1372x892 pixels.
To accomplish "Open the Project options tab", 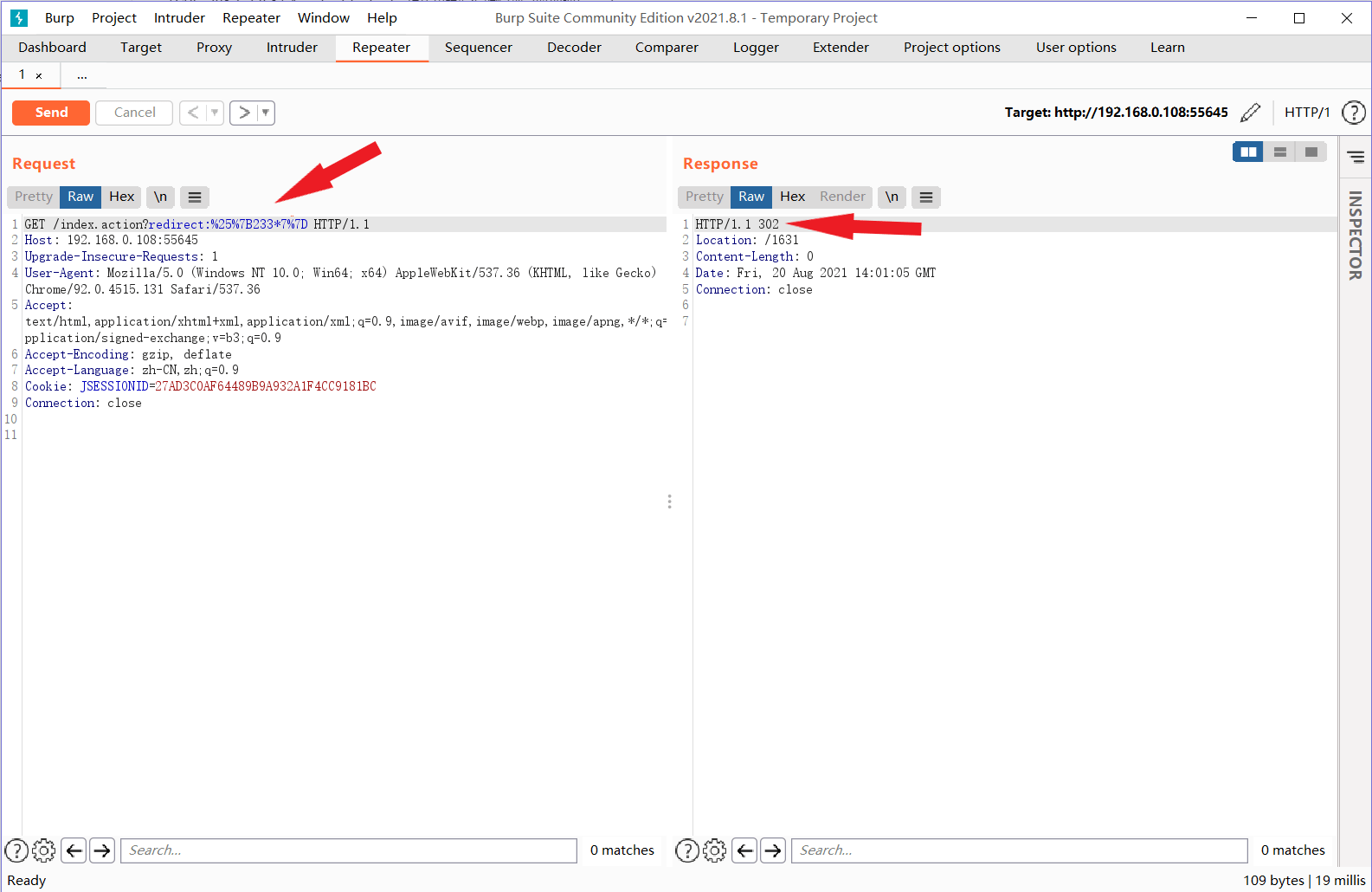I will tap(952, 48).
